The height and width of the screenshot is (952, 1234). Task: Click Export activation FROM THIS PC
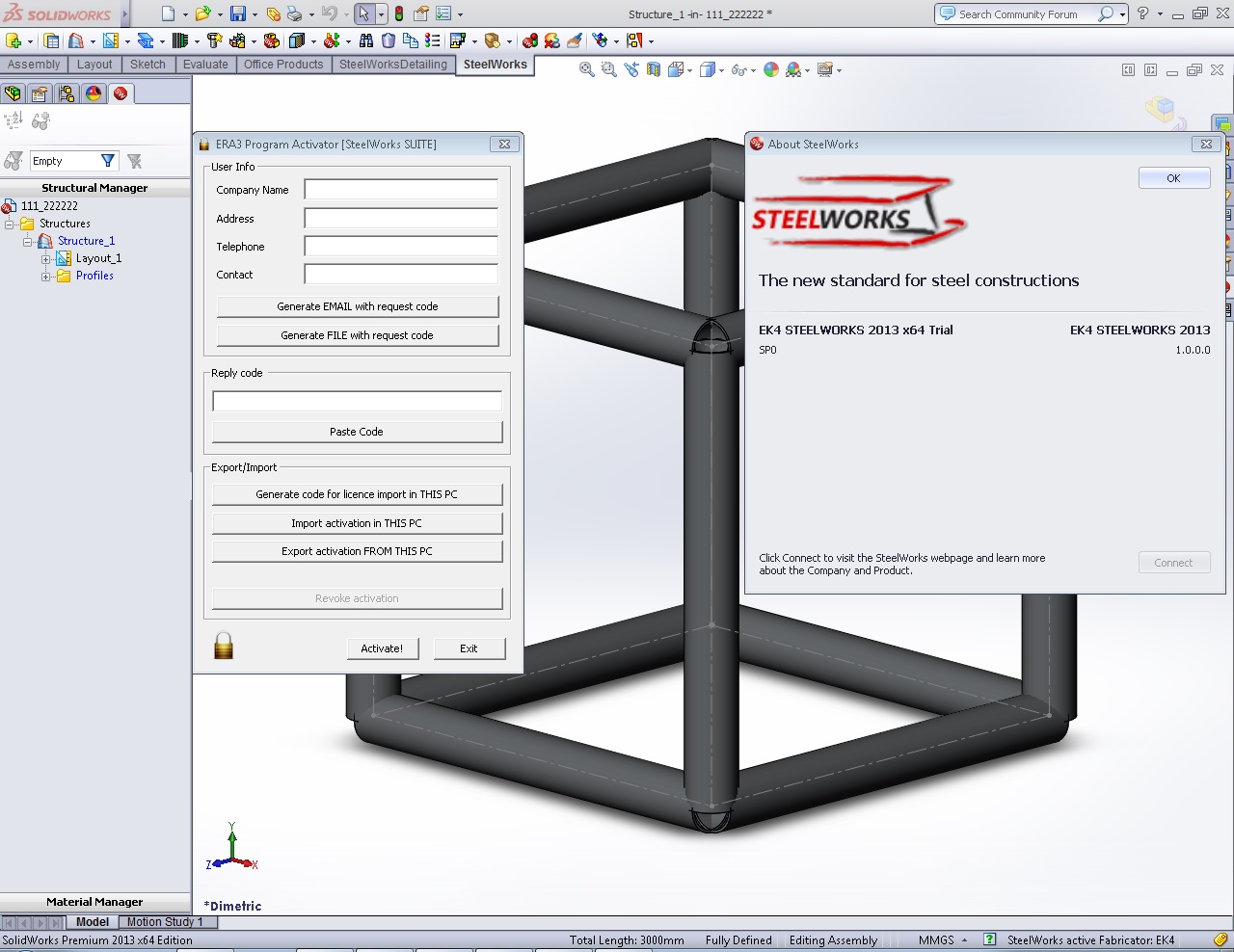(x=357, y=551)
